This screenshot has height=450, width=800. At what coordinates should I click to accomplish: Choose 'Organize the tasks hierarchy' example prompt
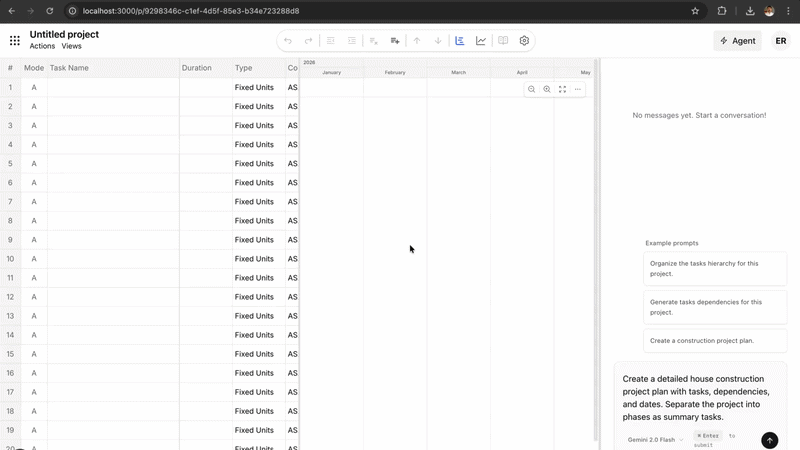coord(715,268)
